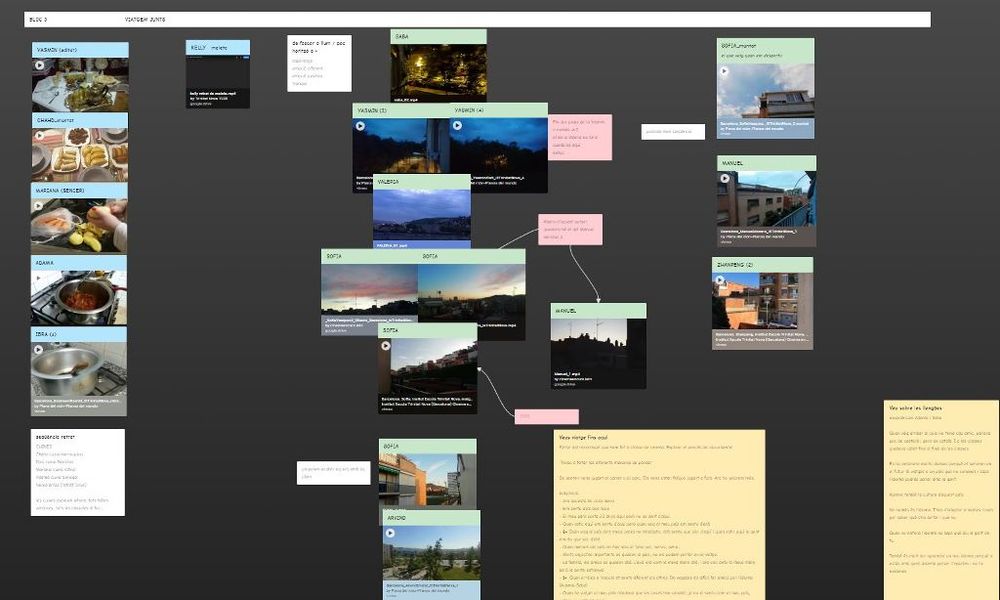
Task: Play the YASMIN (4) dusk video
Action: (x=457, y=125)
